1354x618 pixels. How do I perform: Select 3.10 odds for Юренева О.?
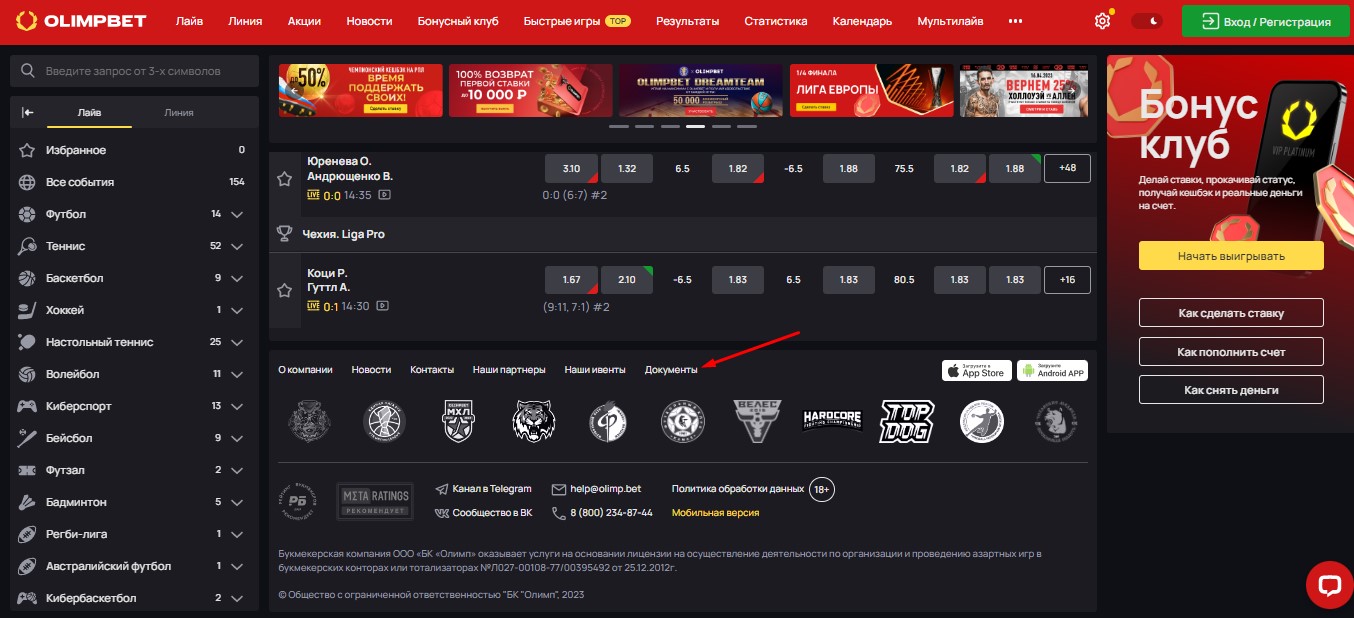(571, 169)
